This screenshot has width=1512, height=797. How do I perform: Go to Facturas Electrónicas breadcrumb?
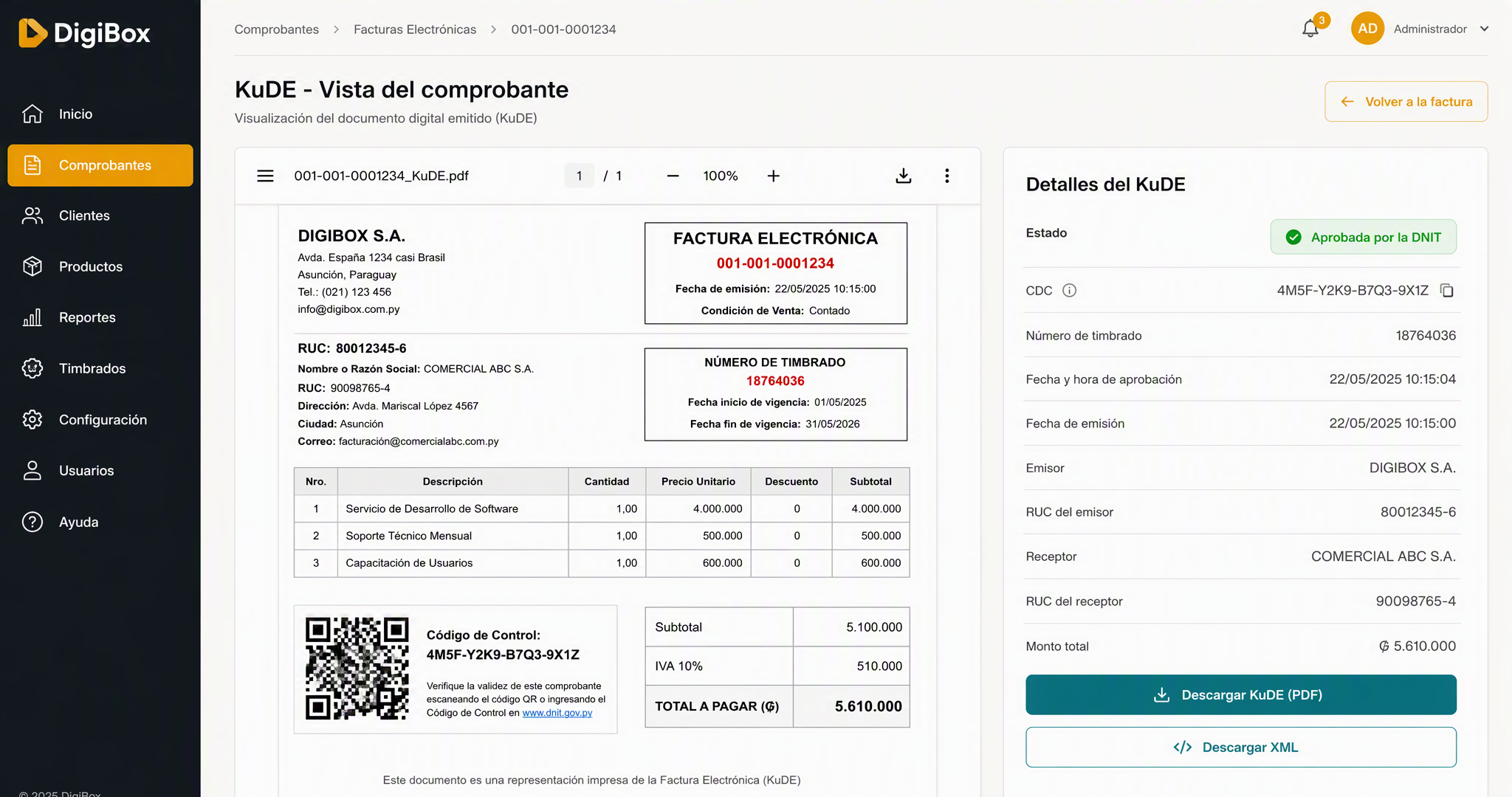pyautogui.click(x=415, y=30)
